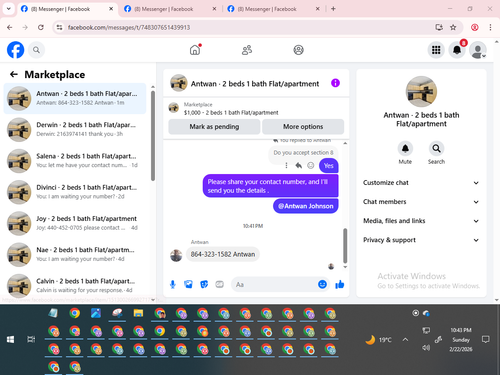Expand Customize chat section
This screenshot has height=375, width=500.
coord(421,183)
